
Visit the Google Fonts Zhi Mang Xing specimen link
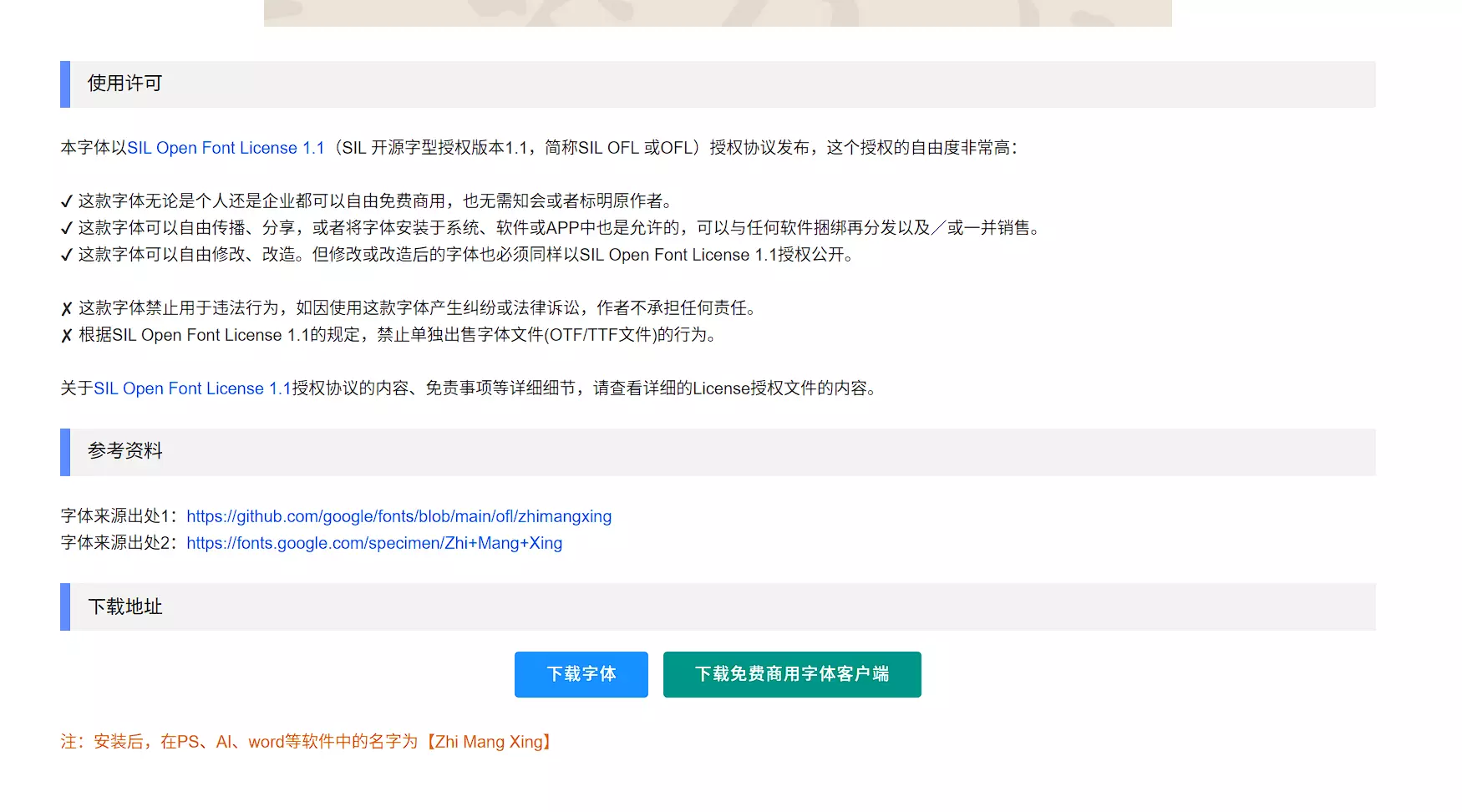374,543
